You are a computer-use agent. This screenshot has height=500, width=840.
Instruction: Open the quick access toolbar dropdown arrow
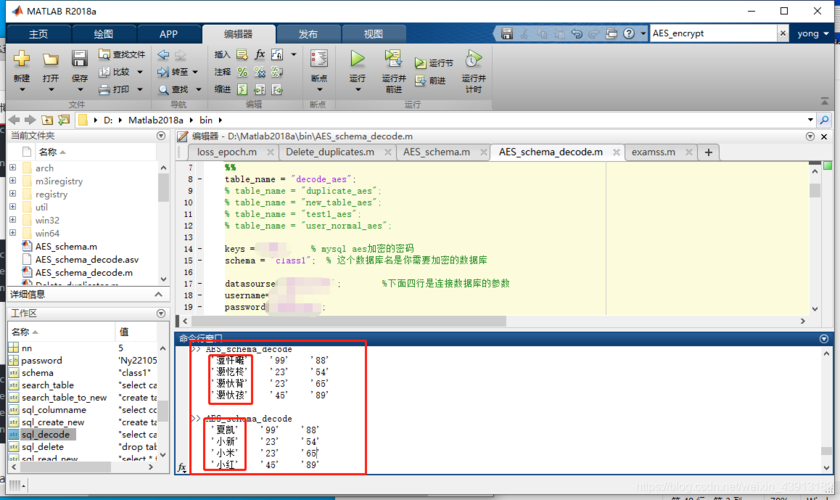(x=643, y=33)
